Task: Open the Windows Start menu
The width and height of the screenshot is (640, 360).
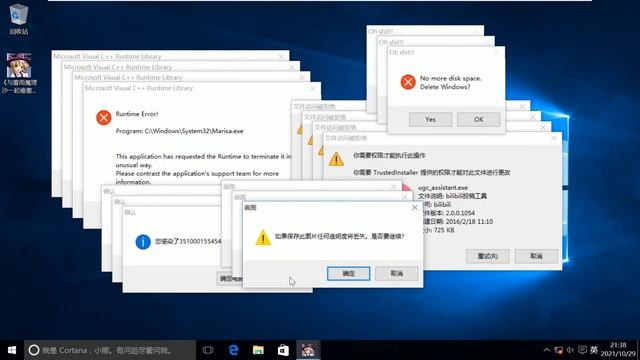Action: 12,350
